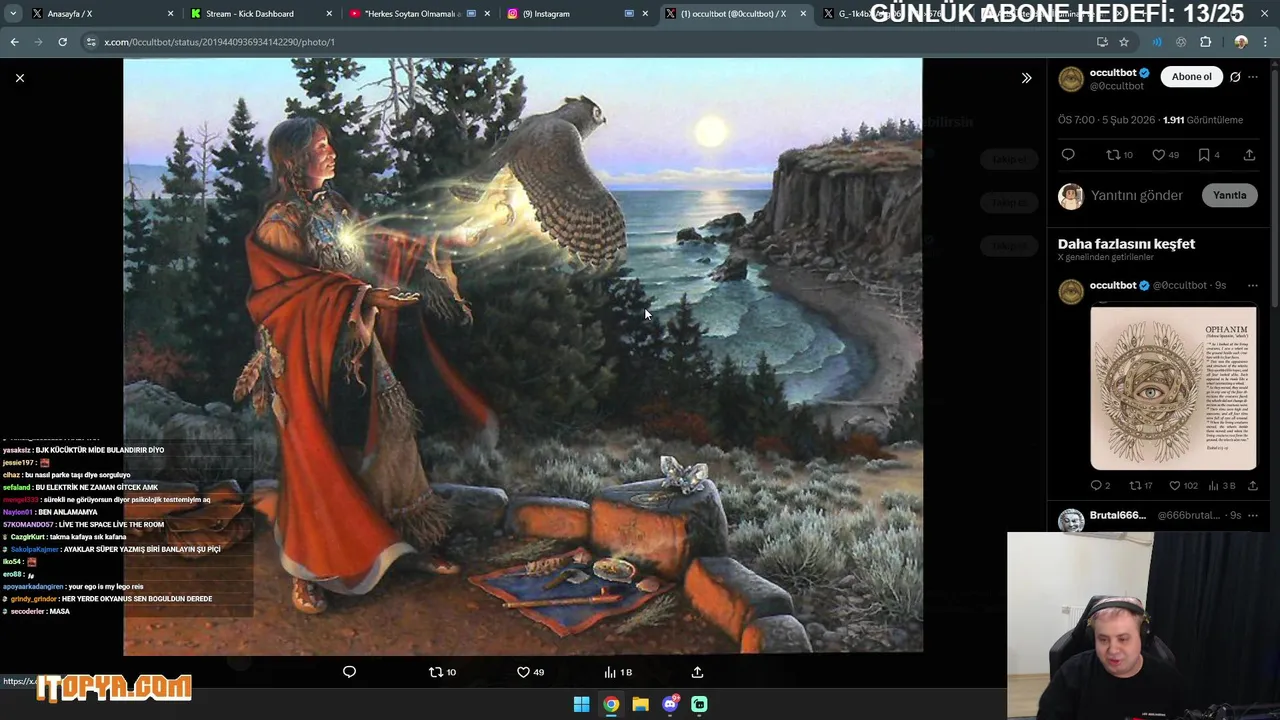The height and width of the screenshot is (720, 1280).
Task: Close the Kick Dashboard tab
Action: point(330,14)
